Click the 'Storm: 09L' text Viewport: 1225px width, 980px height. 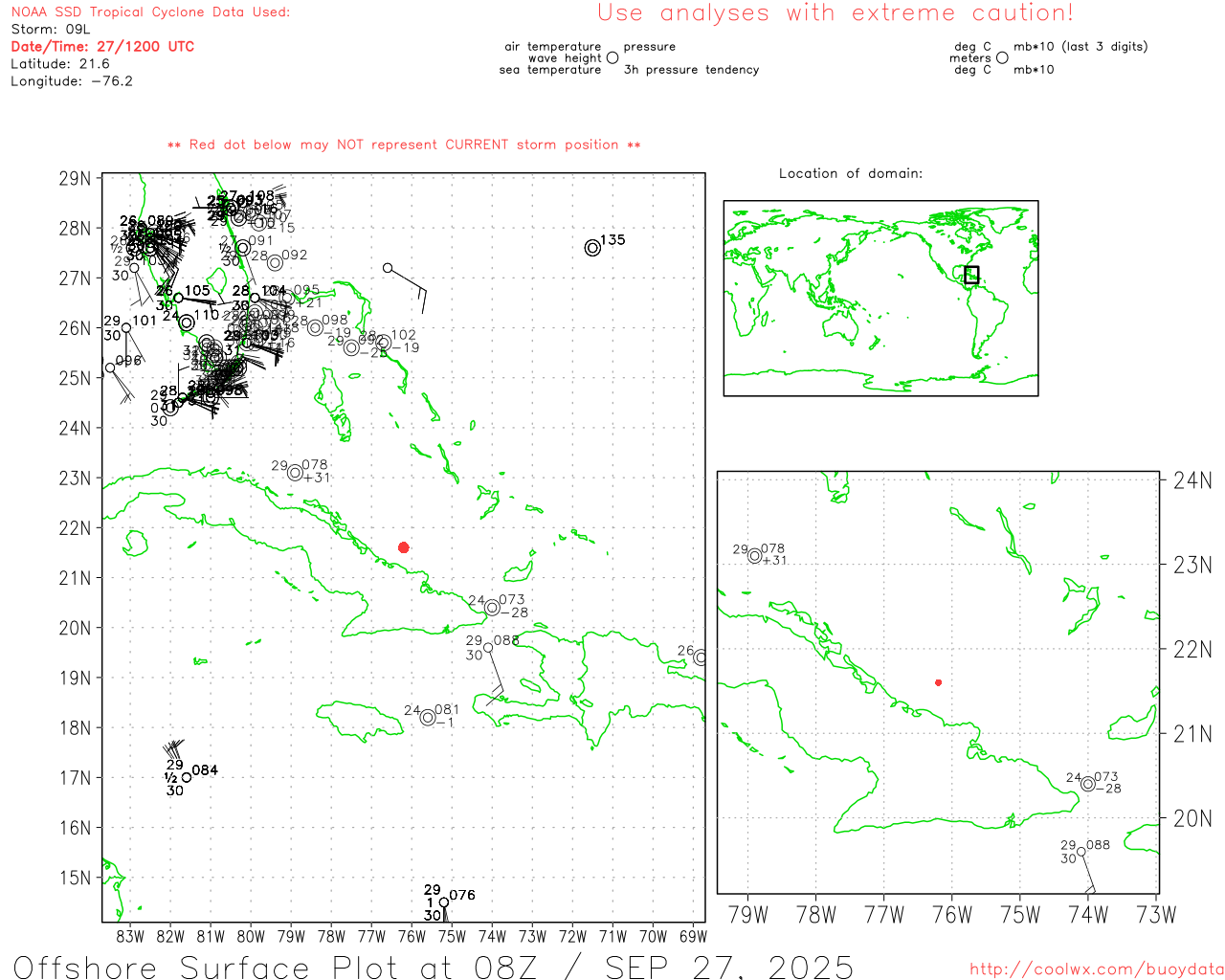51,30
